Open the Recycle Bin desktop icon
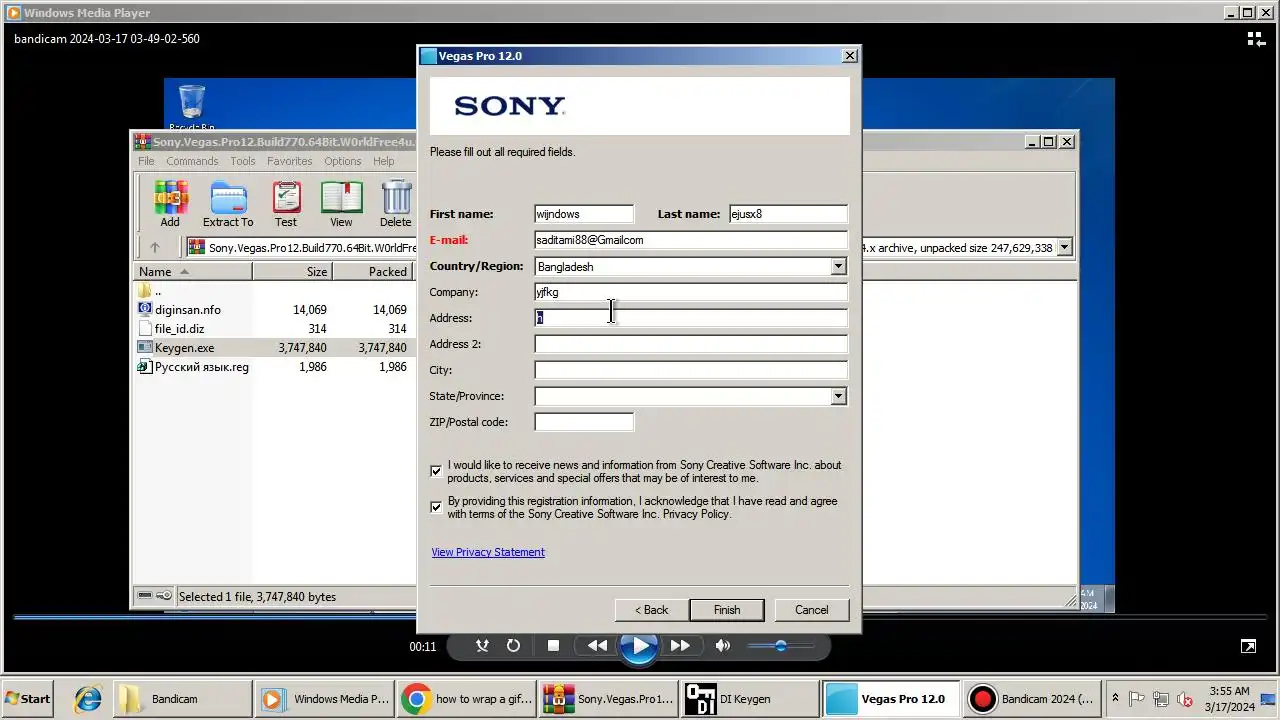Screen dimensions: 1280x720 click(191, 107)
